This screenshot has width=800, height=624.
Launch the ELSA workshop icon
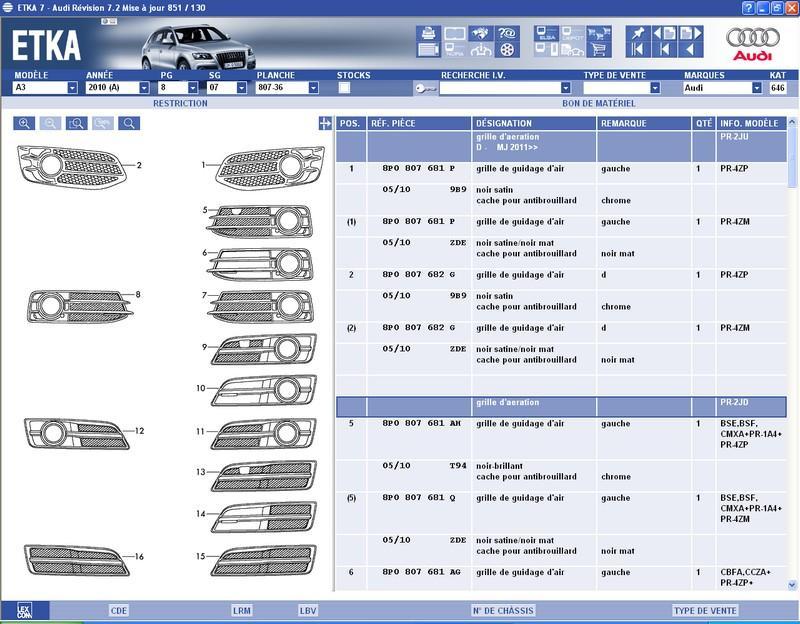[x=546, y=33]
